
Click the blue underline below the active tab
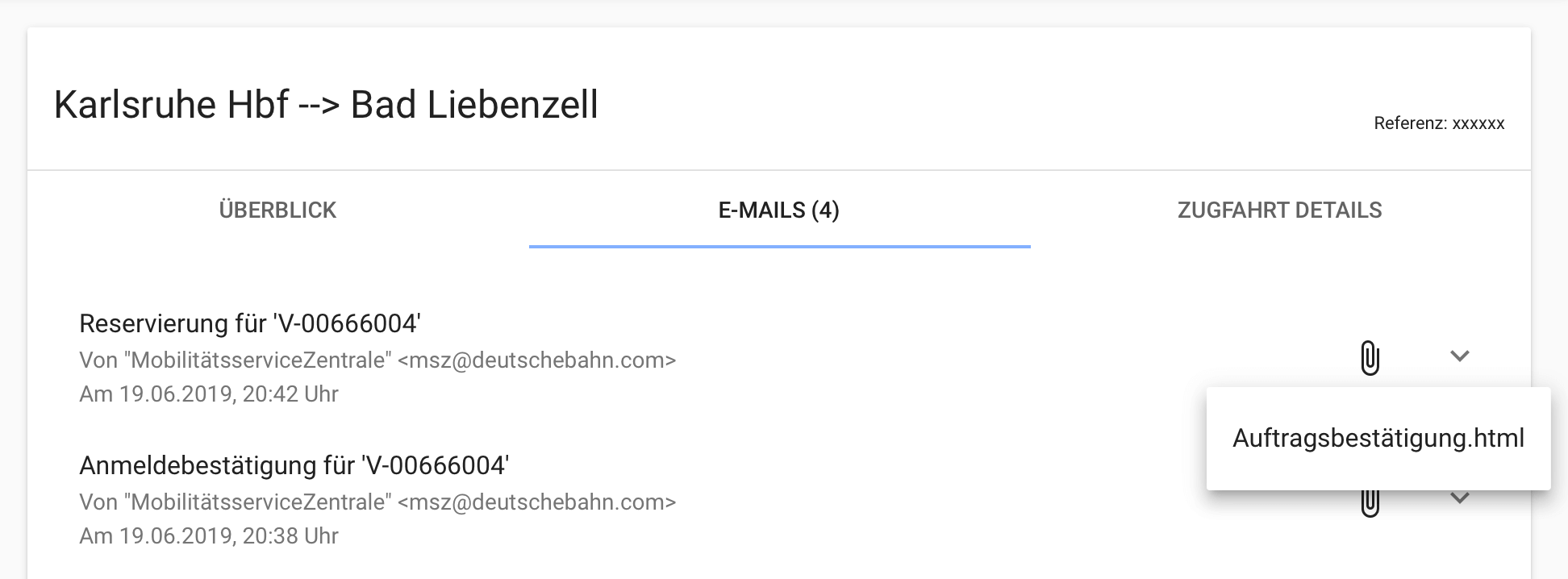[x=779, y=246]
